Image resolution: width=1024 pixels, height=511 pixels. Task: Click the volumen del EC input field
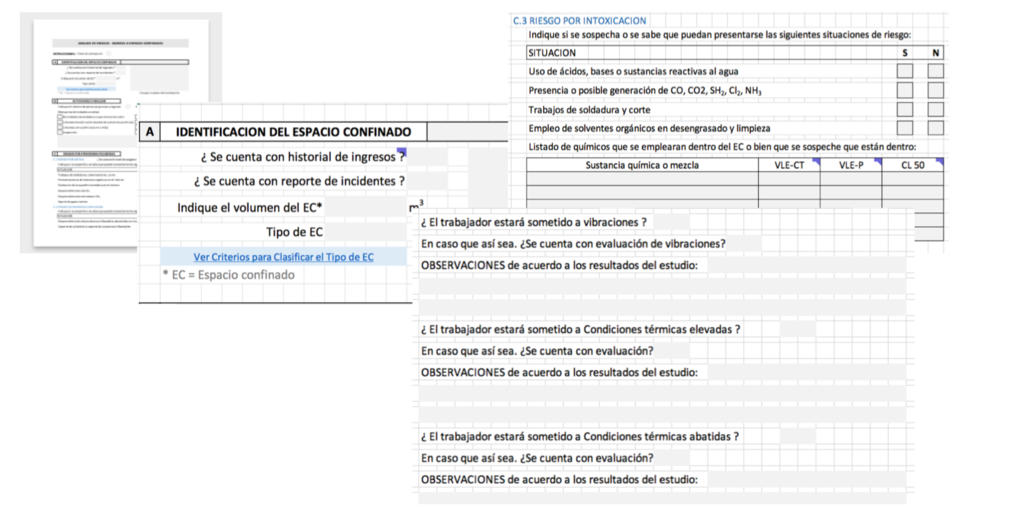tap(366, 208)
